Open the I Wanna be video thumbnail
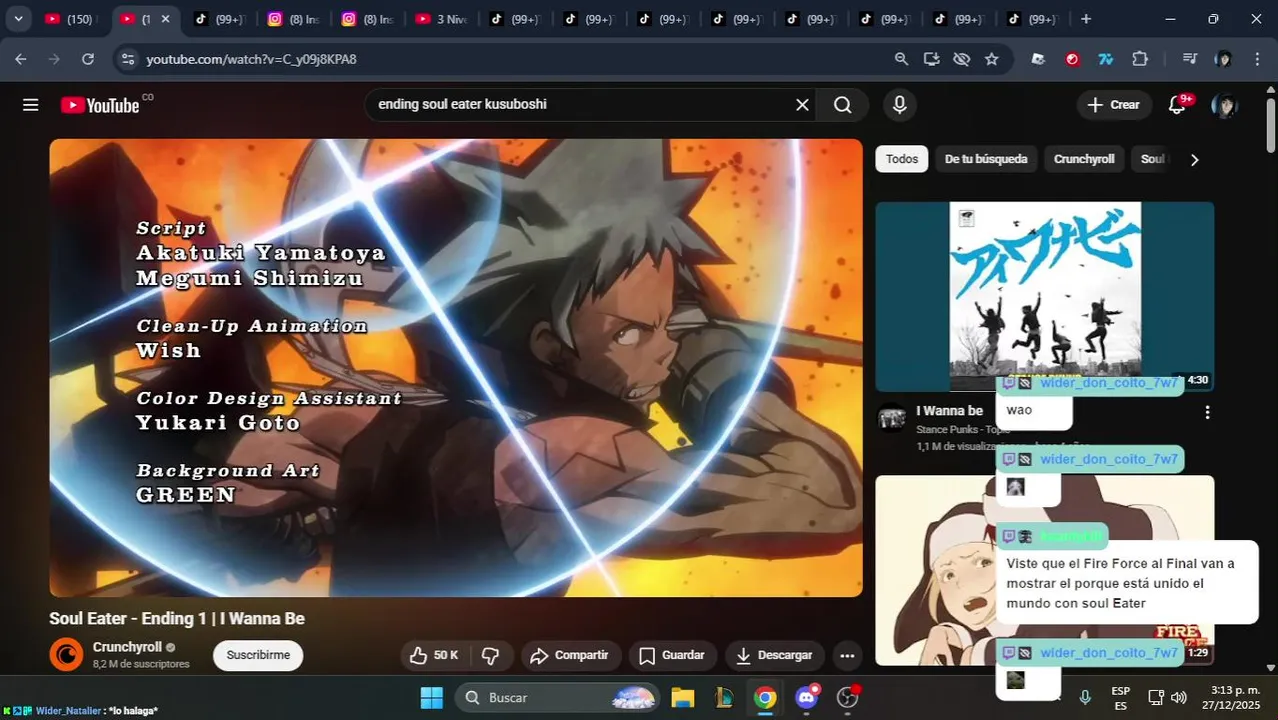The height and width of the screenshot is (720, 1278). [1045, 296]
